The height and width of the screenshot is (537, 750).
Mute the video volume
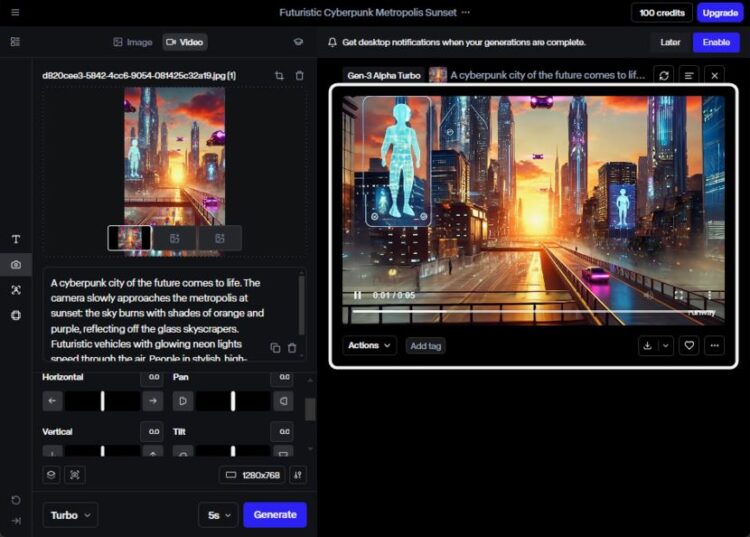tap(648, 296)
